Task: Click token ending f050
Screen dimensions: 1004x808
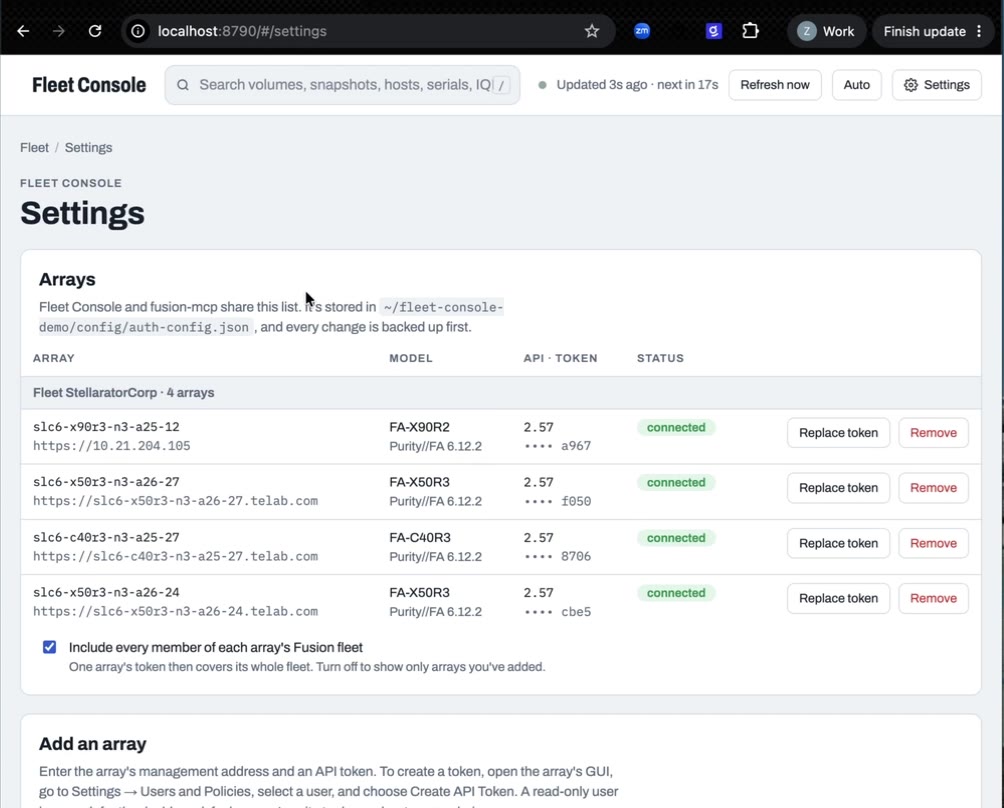Action: click(x=557, y=501)
